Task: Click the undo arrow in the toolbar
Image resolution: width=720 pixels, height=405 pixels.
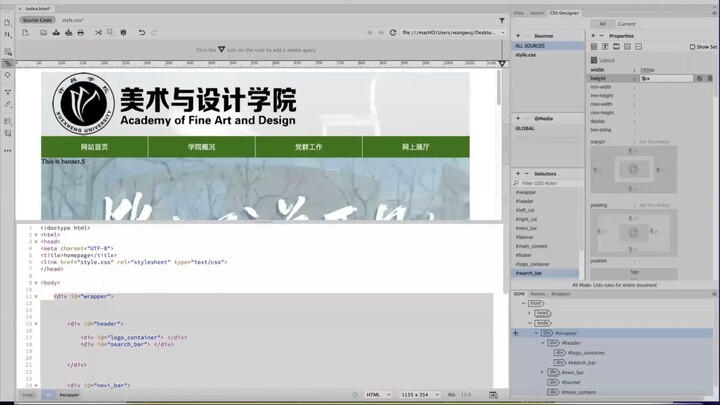Action: (x=142, y=32)
